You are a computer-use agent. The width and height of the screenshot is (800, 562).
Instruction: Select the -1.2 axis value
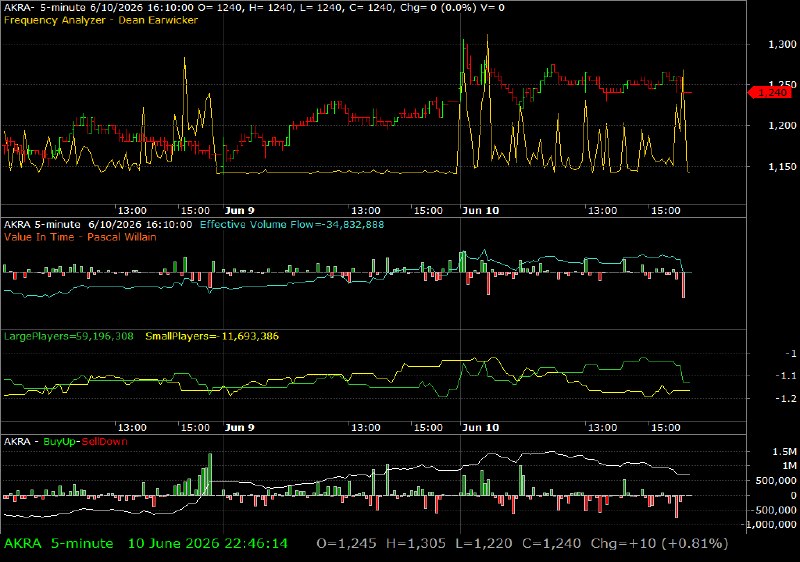point(786,398)
